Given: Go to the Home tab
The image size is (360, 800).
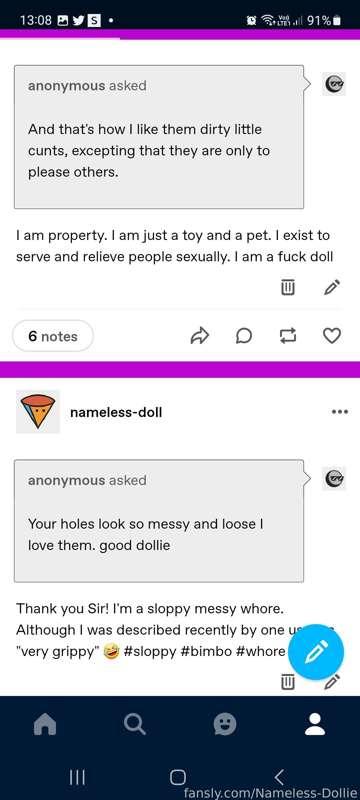Looking at the screenshot, I should 45,724.
